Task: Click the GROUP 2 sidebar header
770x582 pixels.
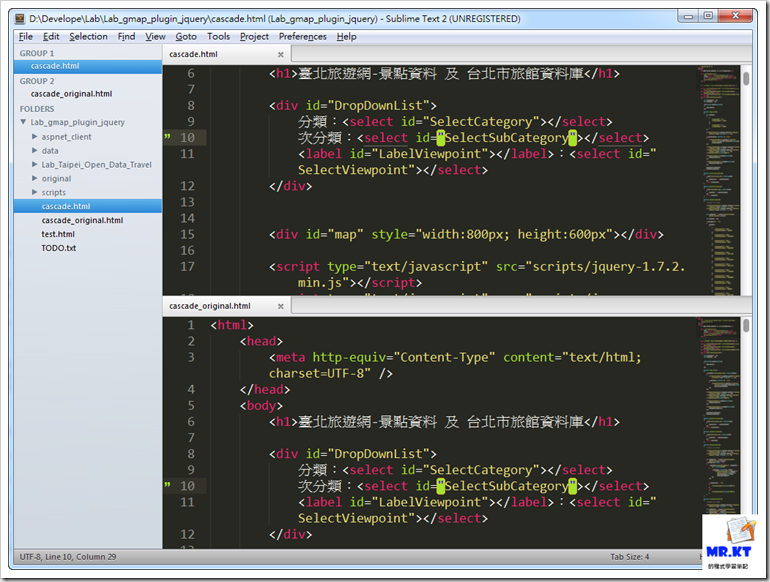Action: [37, 81]
